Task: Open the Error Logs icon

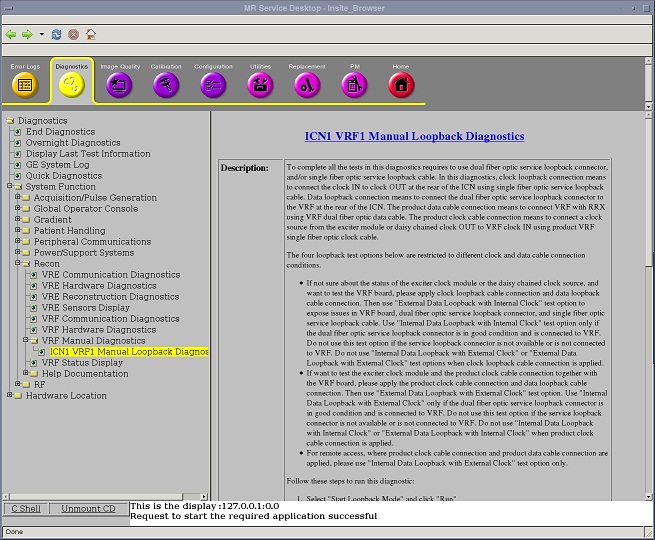Action: (25, 85)
